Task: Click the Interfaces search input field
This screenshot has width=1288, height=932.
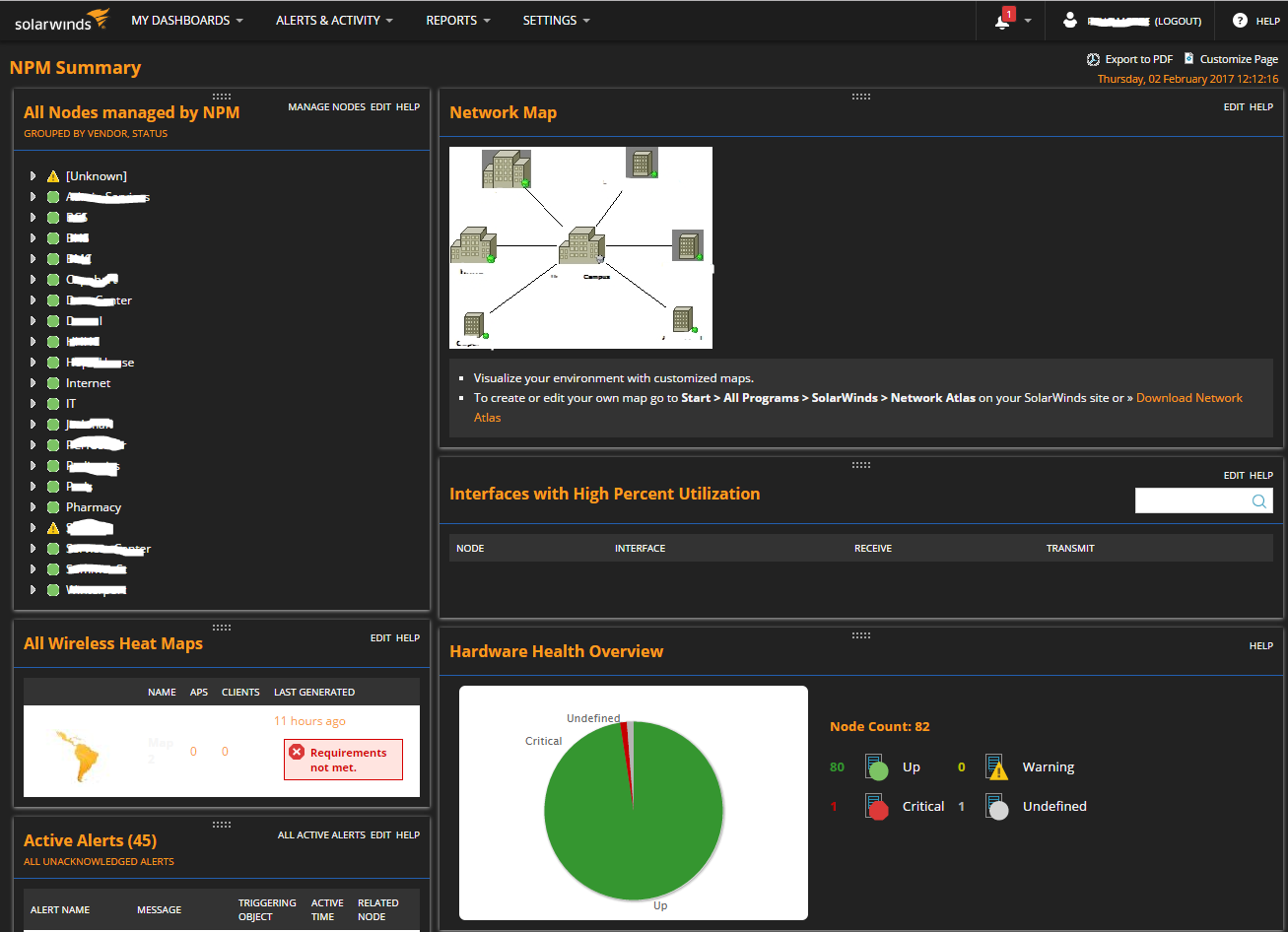Action: 1192,501
